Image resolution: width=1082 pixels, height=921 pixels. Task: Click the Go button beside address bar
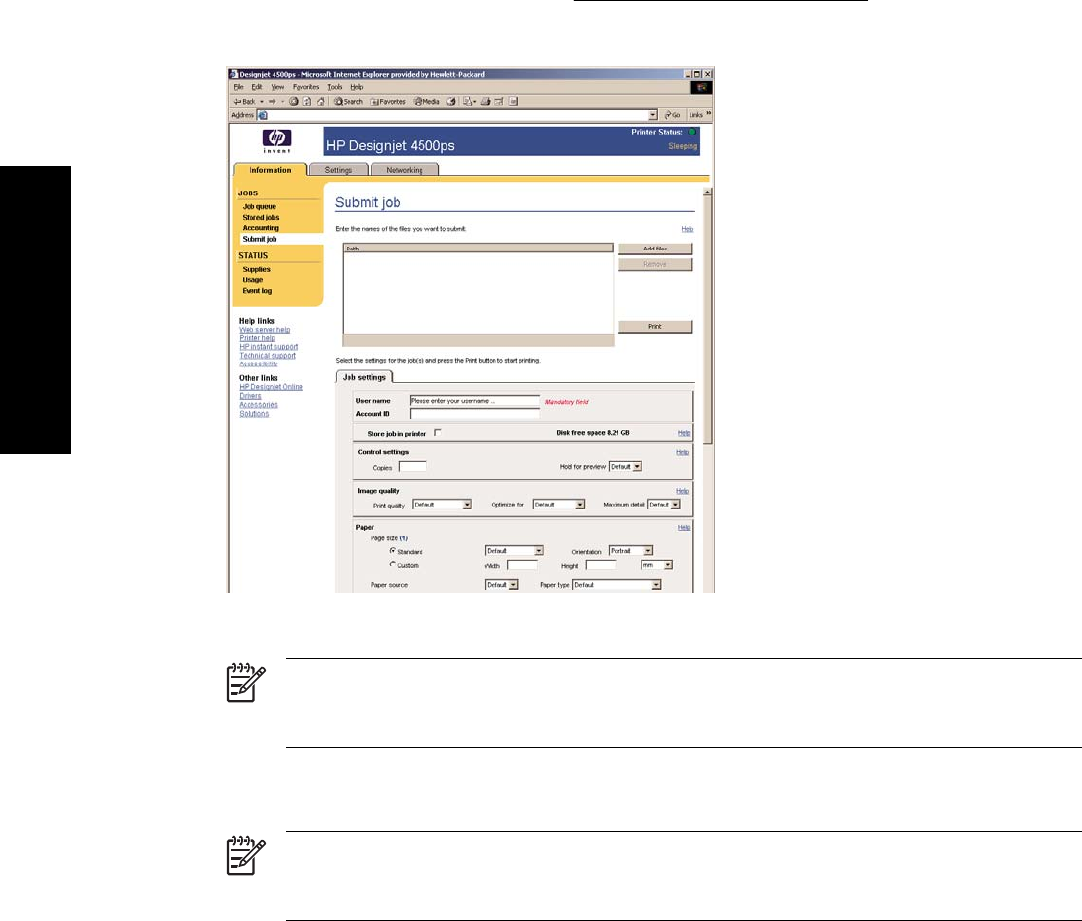click(672, 115)
